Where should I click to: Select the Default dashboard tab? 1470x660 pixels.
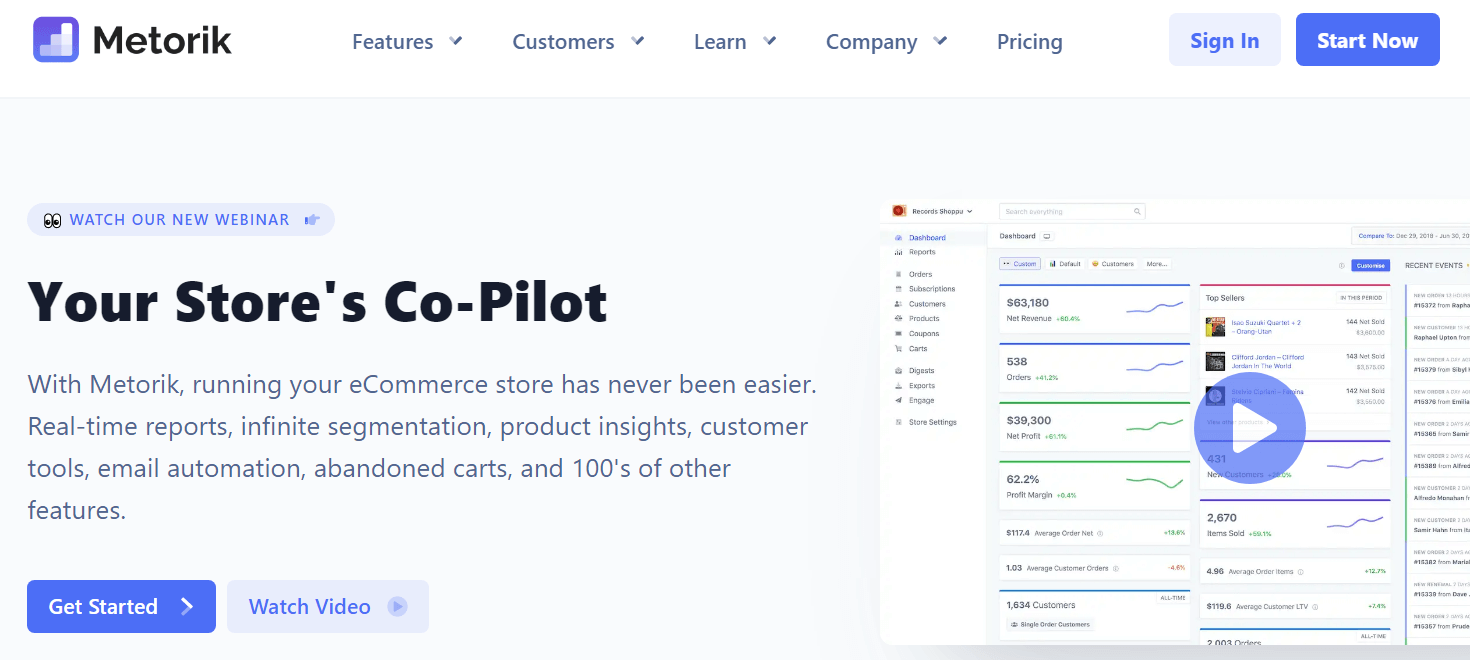pyautogui.click(x=1065, y=264)
